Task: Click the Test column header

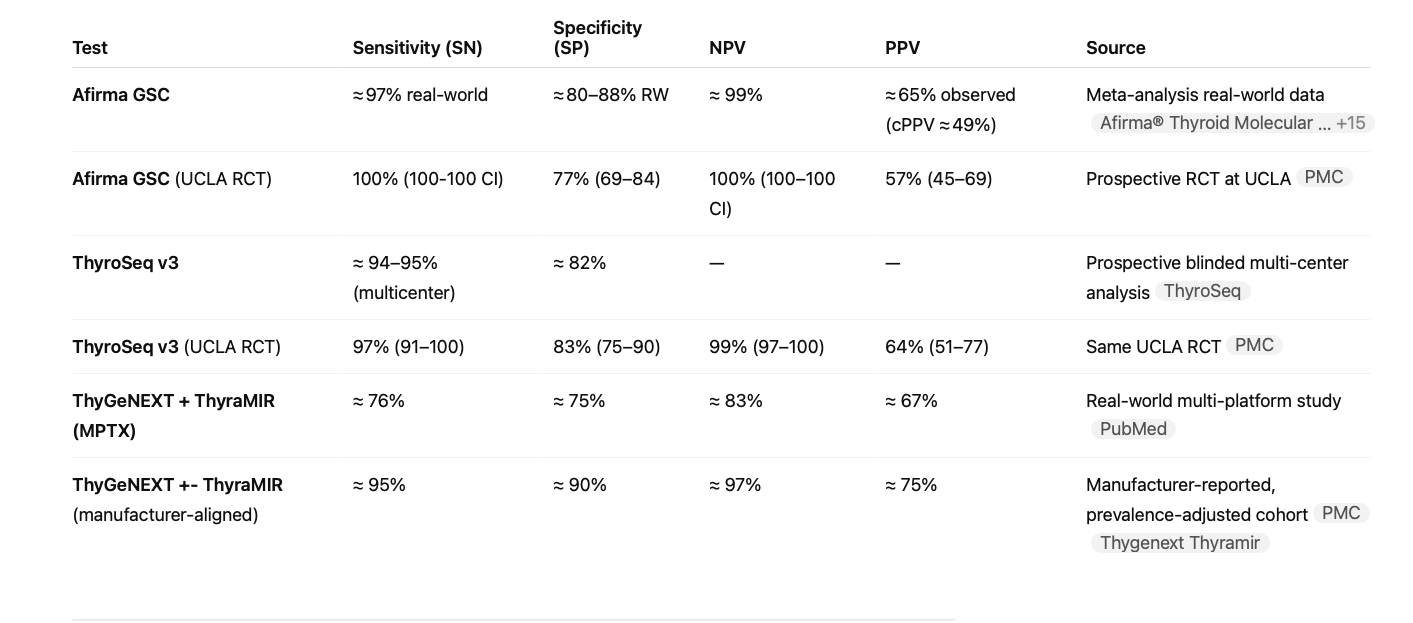Action: coord(90,48)
